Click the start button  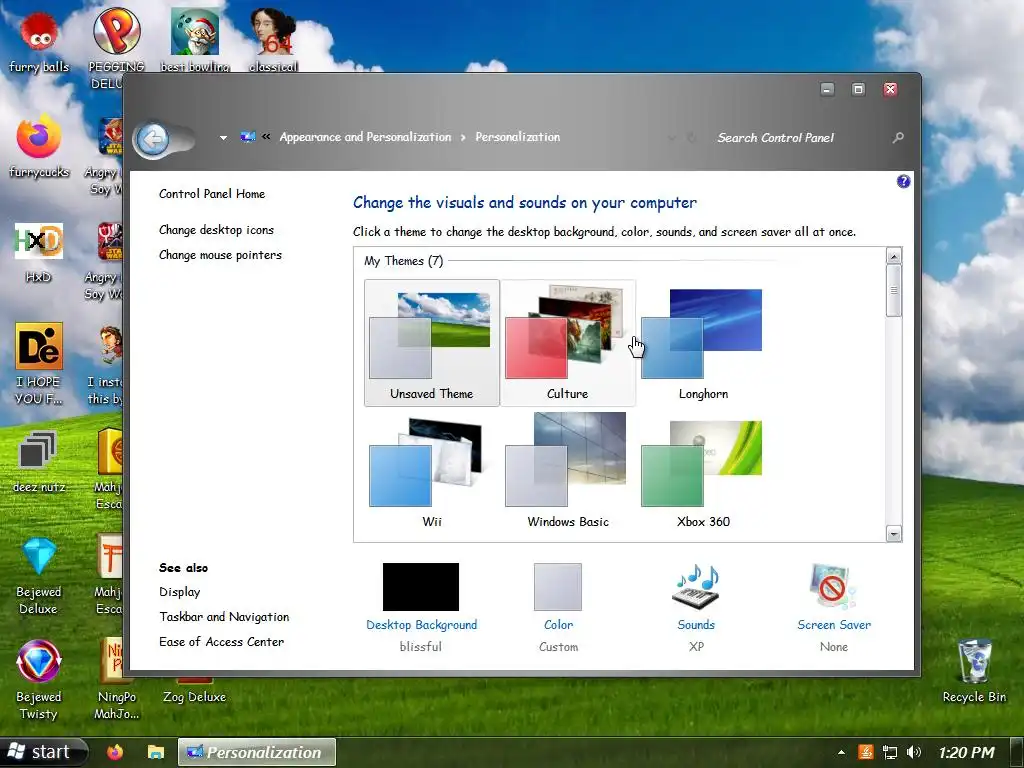(x=43, y=752)
